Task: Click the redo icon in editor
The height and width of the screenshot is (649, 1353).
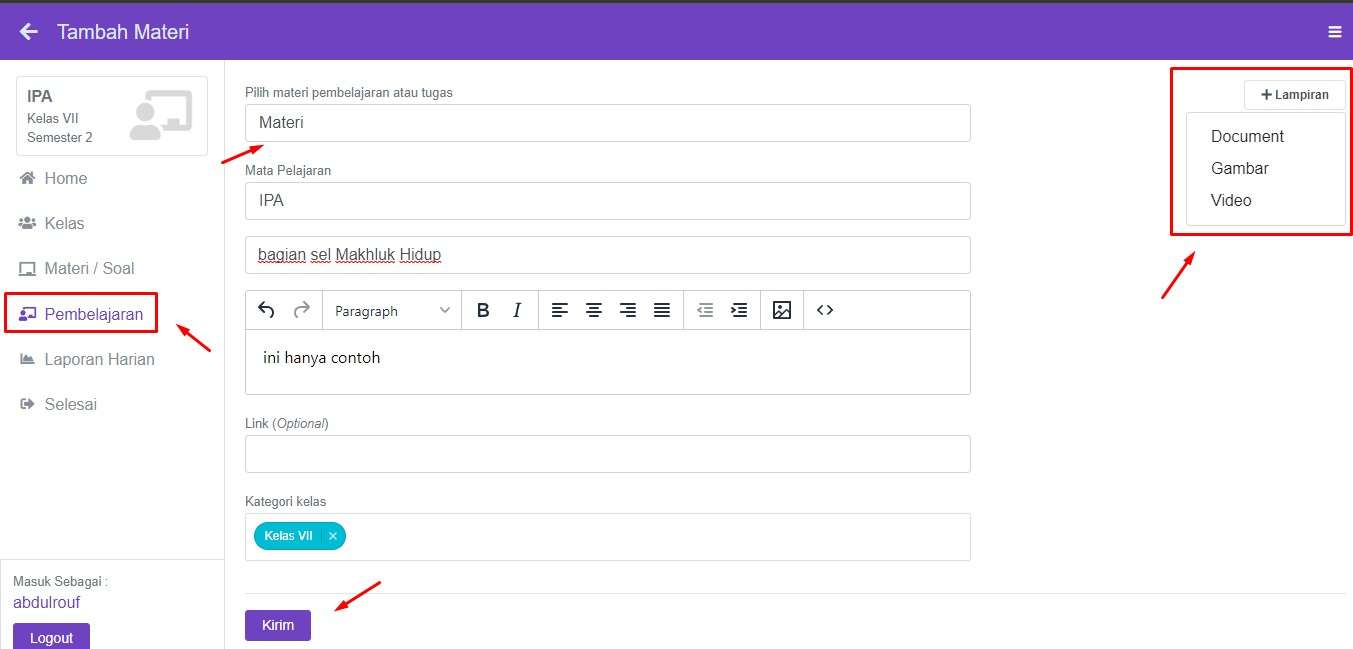Action: (x=301, y=310)
